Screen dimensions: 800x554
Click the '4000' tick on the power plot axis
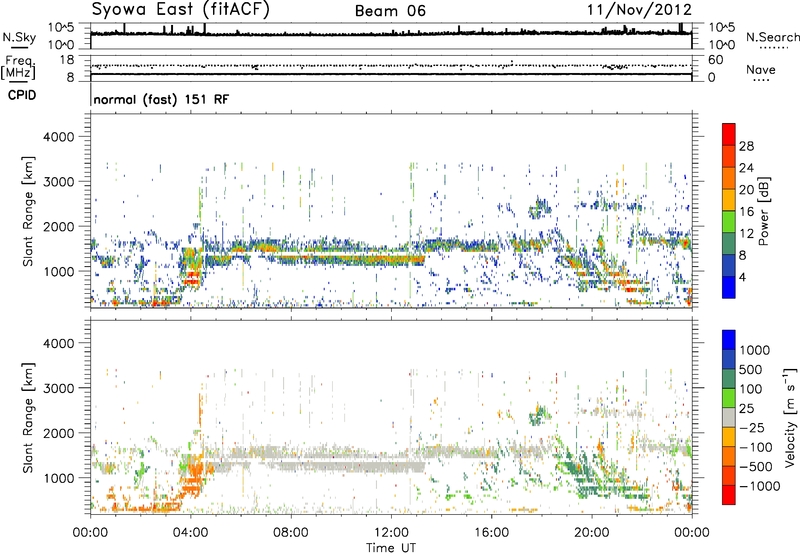pyautogui.click(x=58, y=137)
